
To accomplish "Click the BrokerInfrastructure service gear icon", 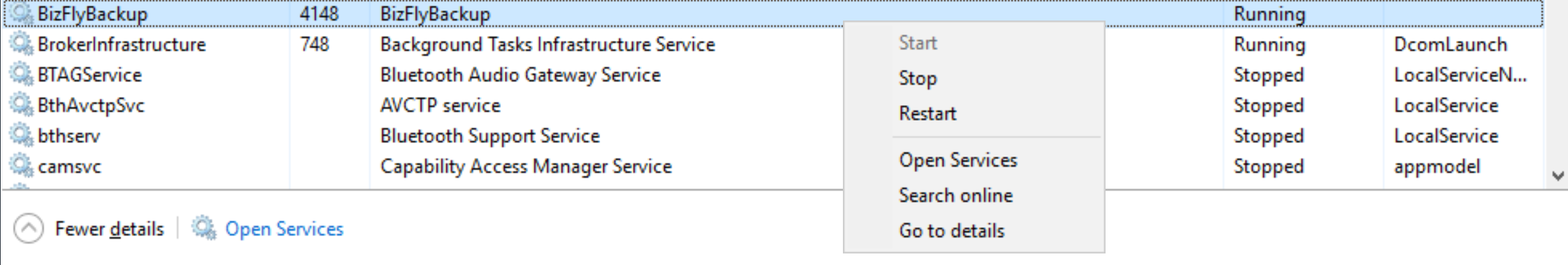I will [21, 44].
